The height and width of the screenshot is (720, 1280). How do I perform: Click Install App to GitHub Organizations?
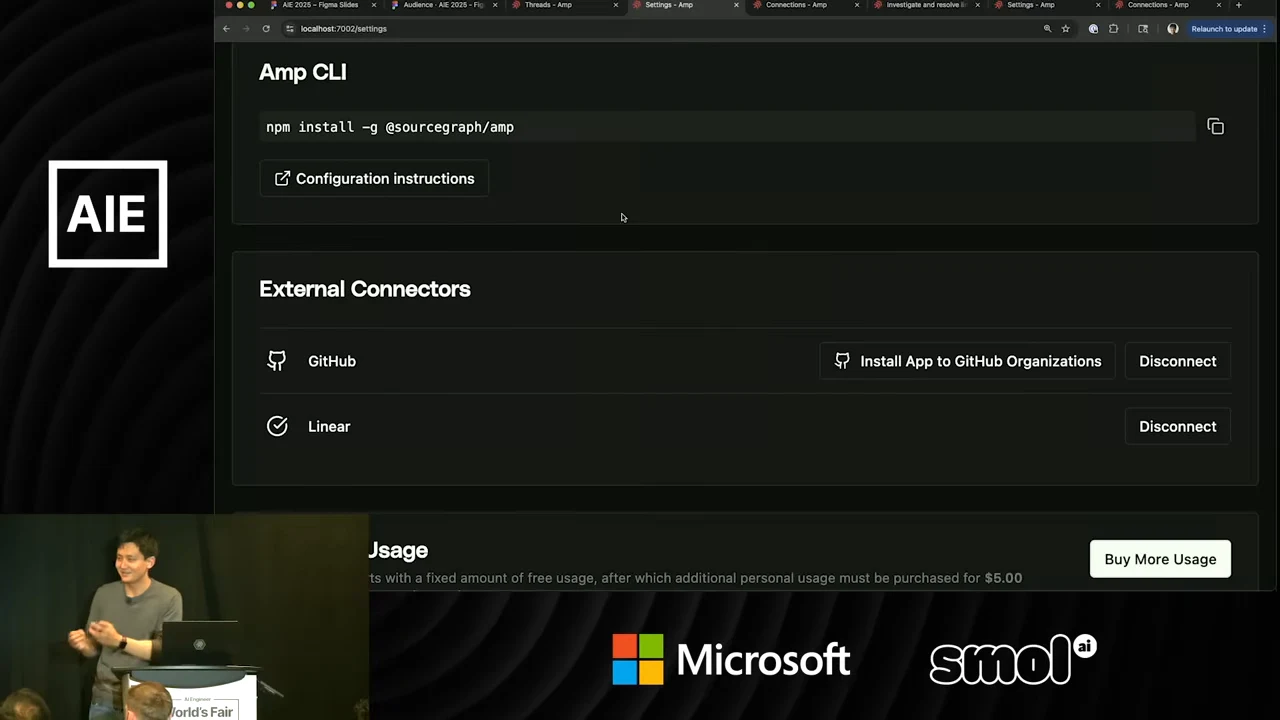click(x=967, y=361)
